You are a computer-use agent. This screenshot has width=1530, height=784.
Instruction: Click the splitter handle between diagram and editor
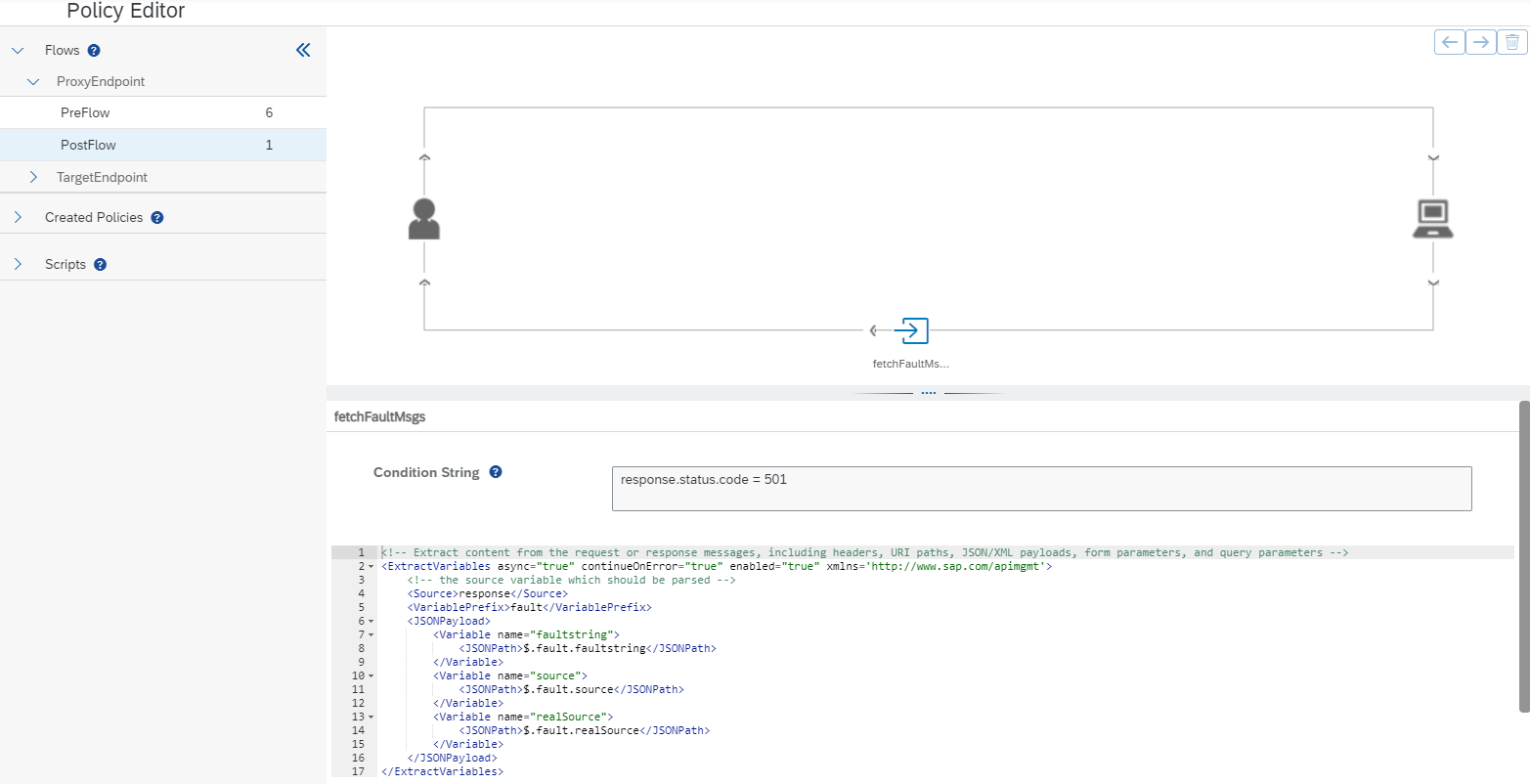(x=928, y=393)
